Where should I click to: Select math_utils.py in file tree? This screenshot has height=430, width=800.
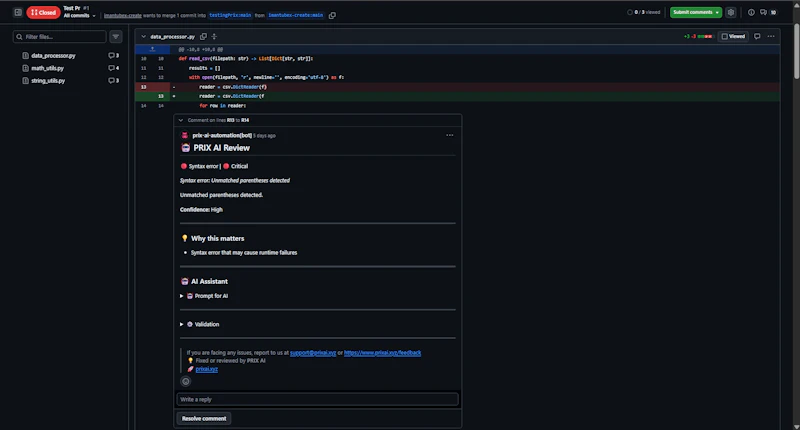coord(47,68)
